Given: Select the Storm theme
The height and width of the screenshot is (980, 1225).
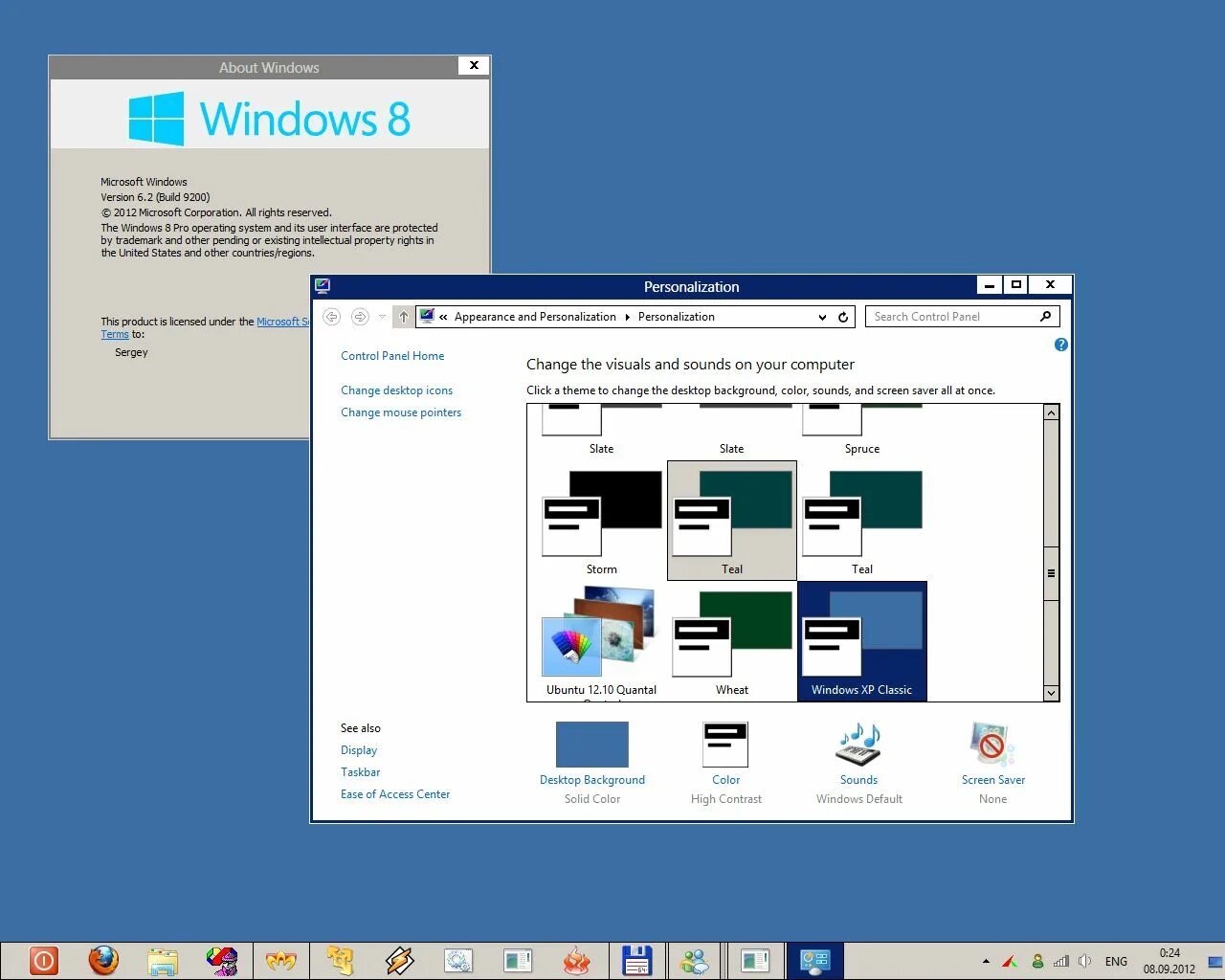Looking at the screenshot, I should 602,522.
